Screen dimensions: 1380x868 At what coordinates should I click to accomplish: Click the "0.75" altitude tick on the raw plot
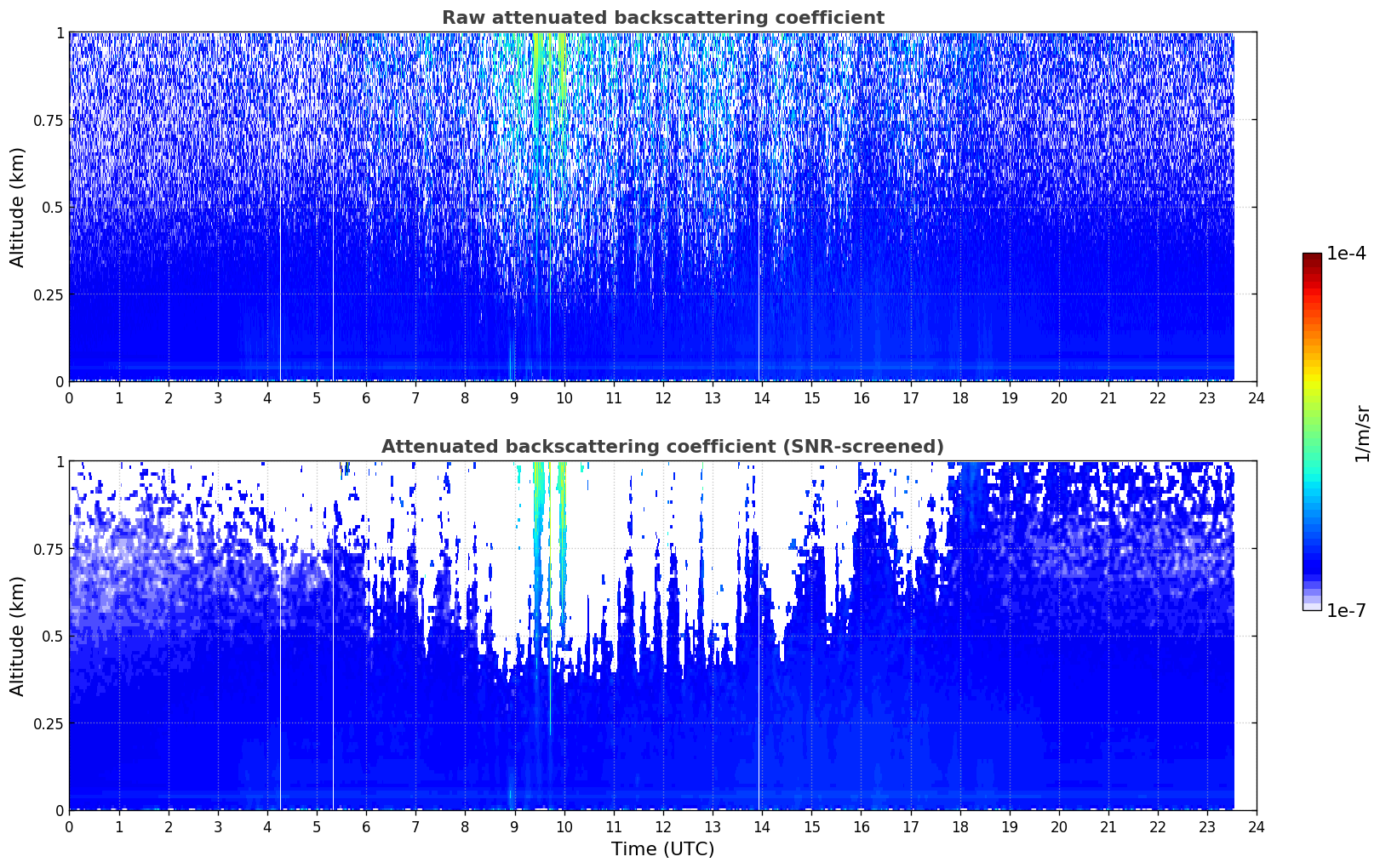[x=48, y=120]
